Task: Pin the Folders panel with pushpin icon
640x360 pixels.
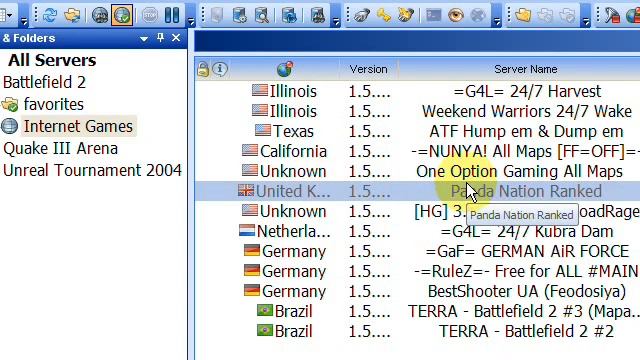Action: pos(160,38)
